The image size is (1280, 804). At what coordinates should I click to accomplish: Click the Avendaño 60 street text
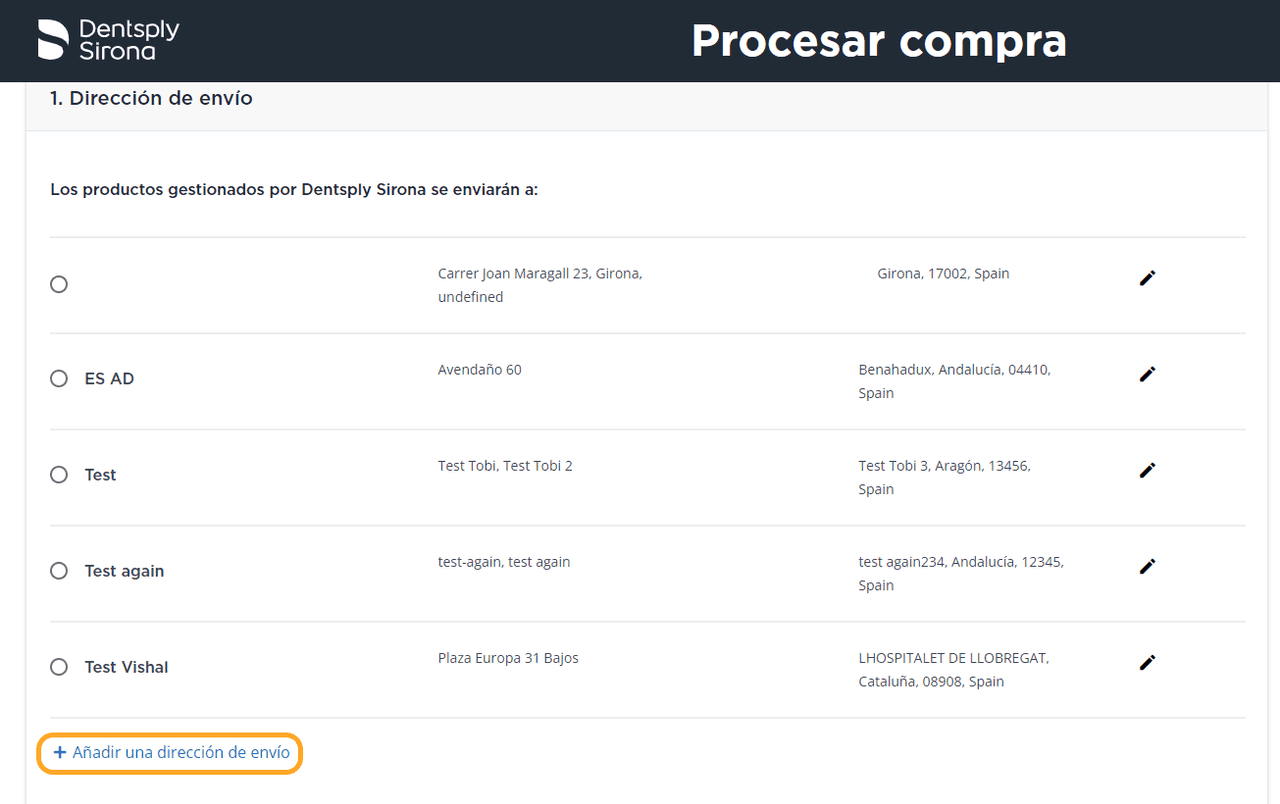[479, 370]
